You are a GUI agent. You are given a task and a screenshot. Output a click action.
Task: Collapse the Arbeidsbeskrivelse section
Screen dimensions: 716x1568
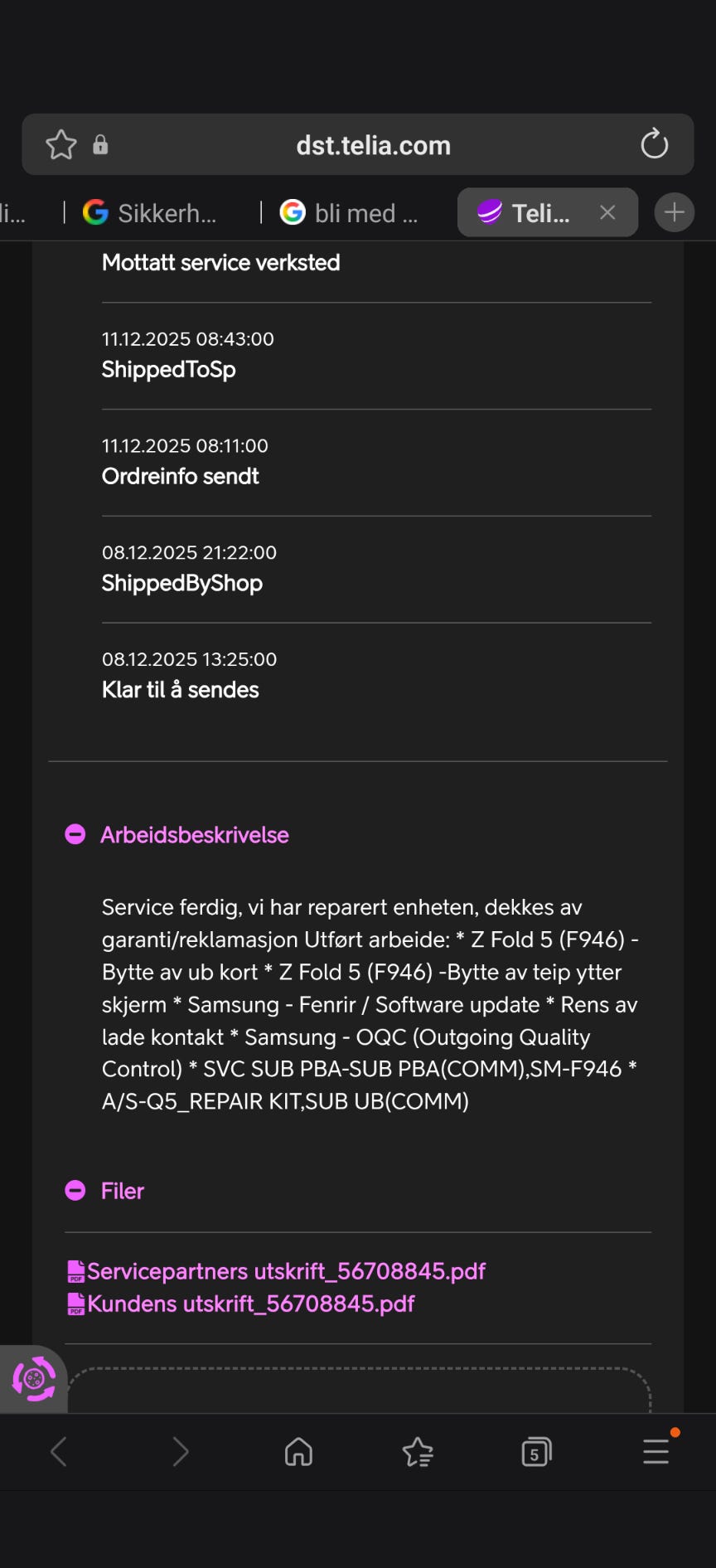point(75,834)
